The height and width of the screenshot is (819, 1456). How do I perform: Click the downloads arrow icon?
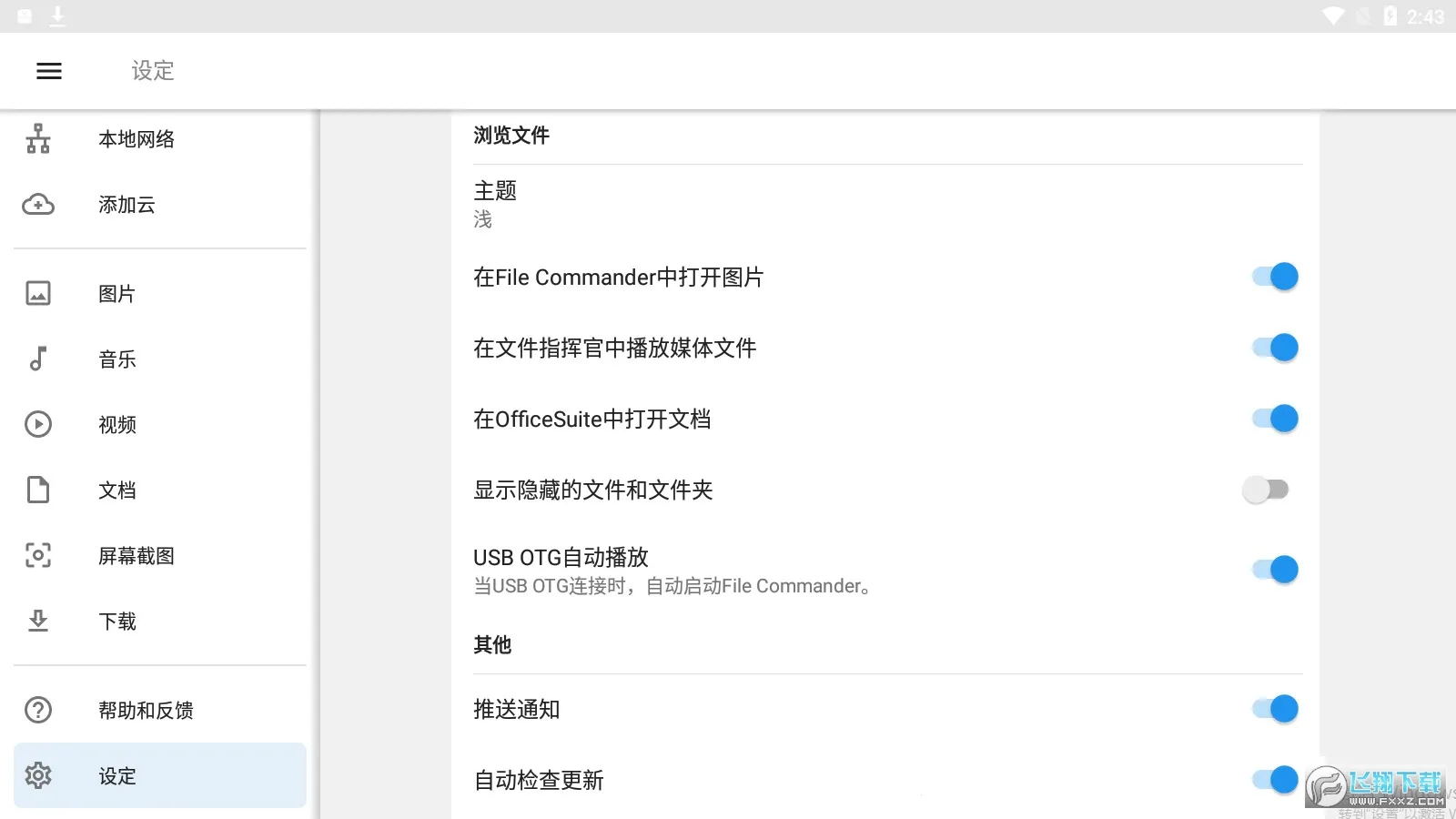pyautogui.click(x=38, y=621)
